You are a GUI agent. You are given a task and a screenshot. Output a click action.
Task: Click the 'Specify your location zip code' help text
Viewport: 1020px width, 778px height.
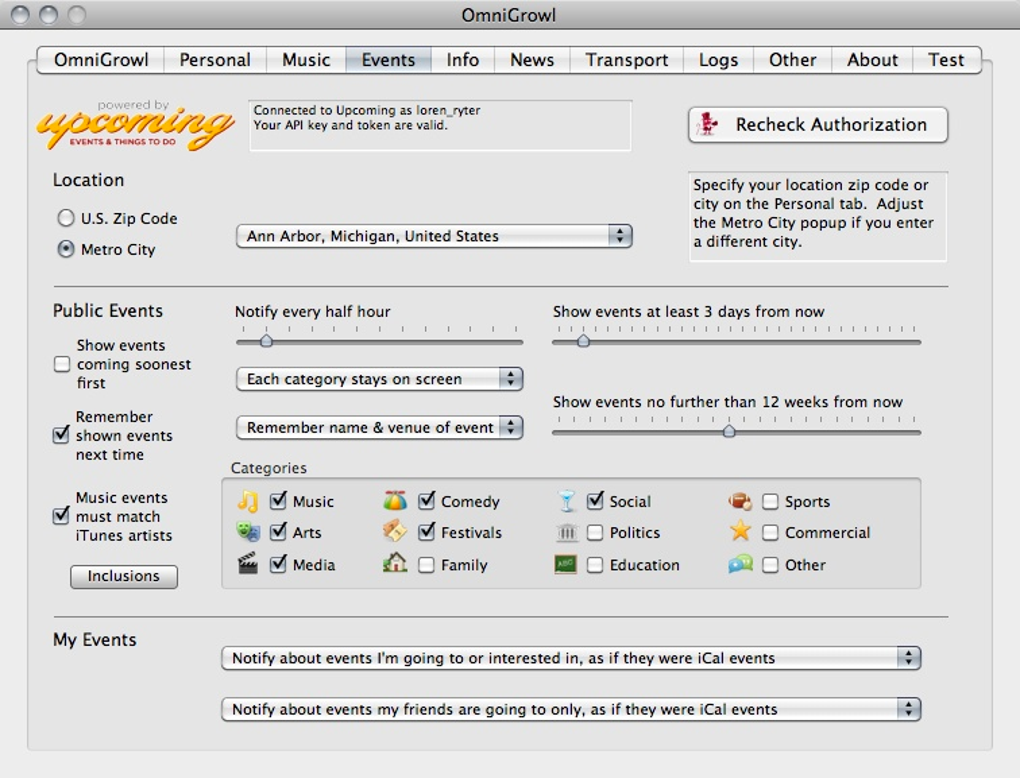818,217
